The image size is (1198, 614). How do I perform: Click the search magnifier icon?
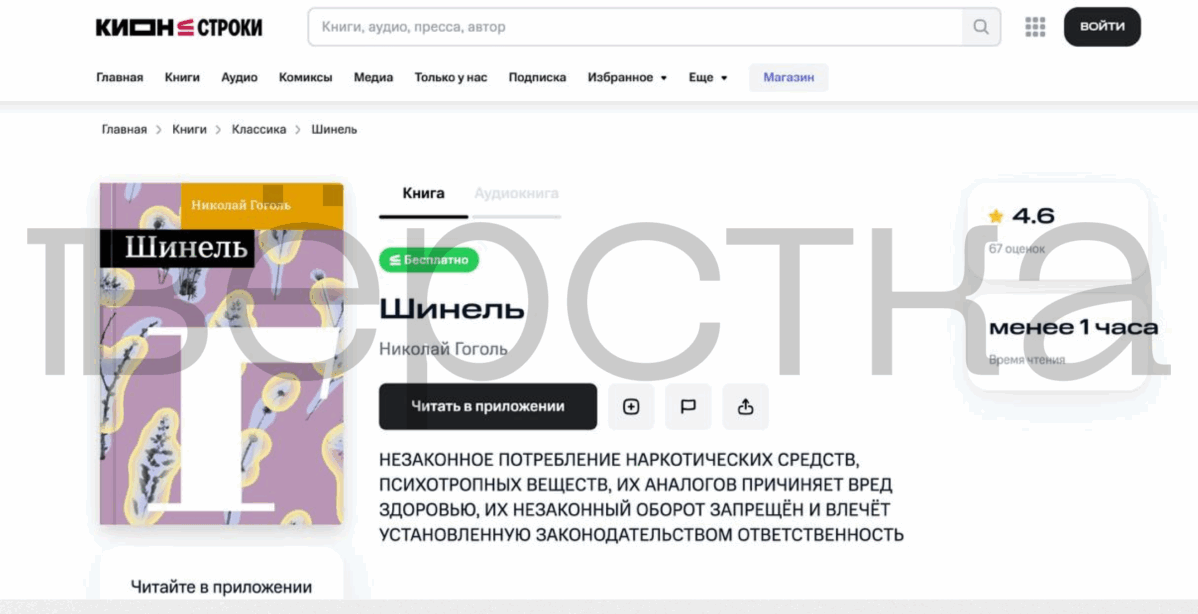pyautogui.click(x=979, y=27)
